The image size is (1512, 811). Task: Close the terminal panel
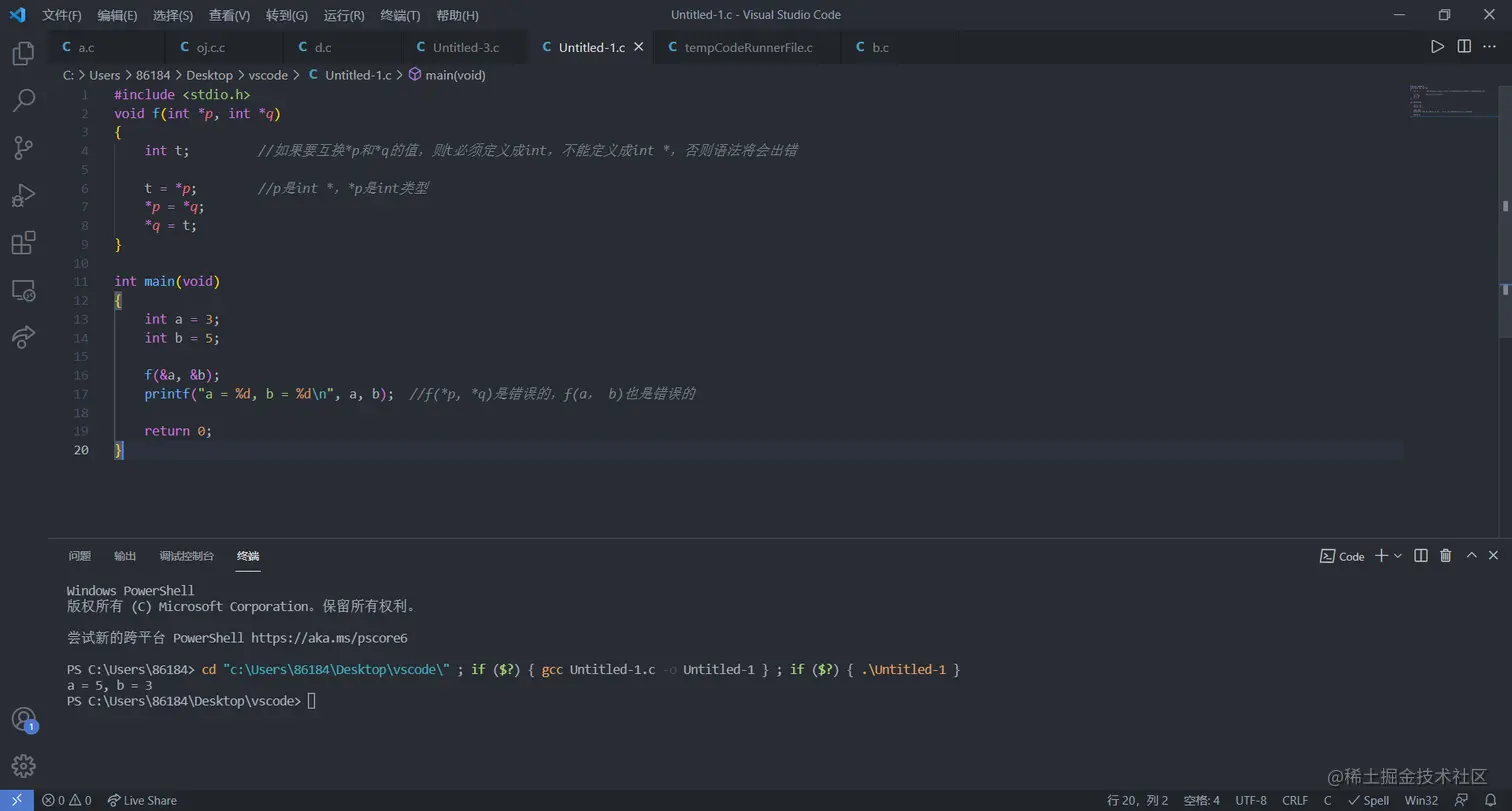click(x=1493, y=556)
